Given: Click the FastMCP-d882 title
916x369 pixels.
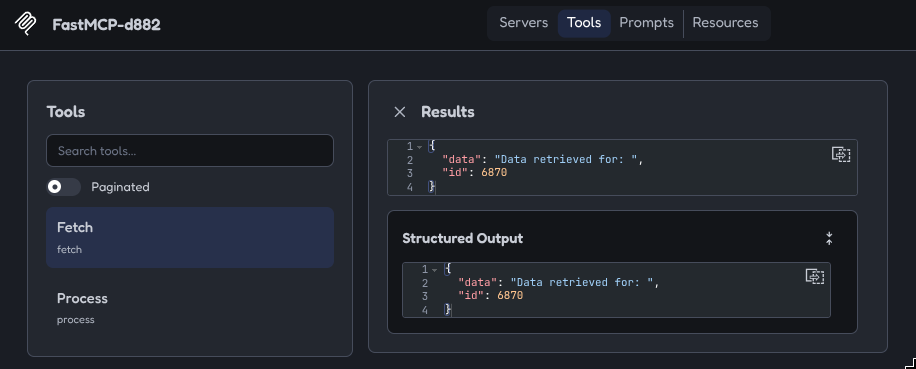Looking at the screenshot, I should (106, 25).
